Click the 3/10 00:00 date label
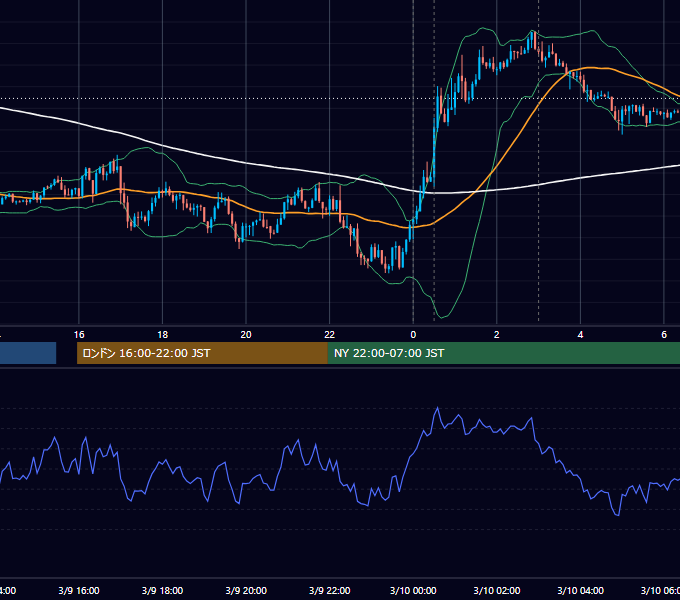This screenshot has height=600, width=680. pyautogui.click(x=413, y=590)
